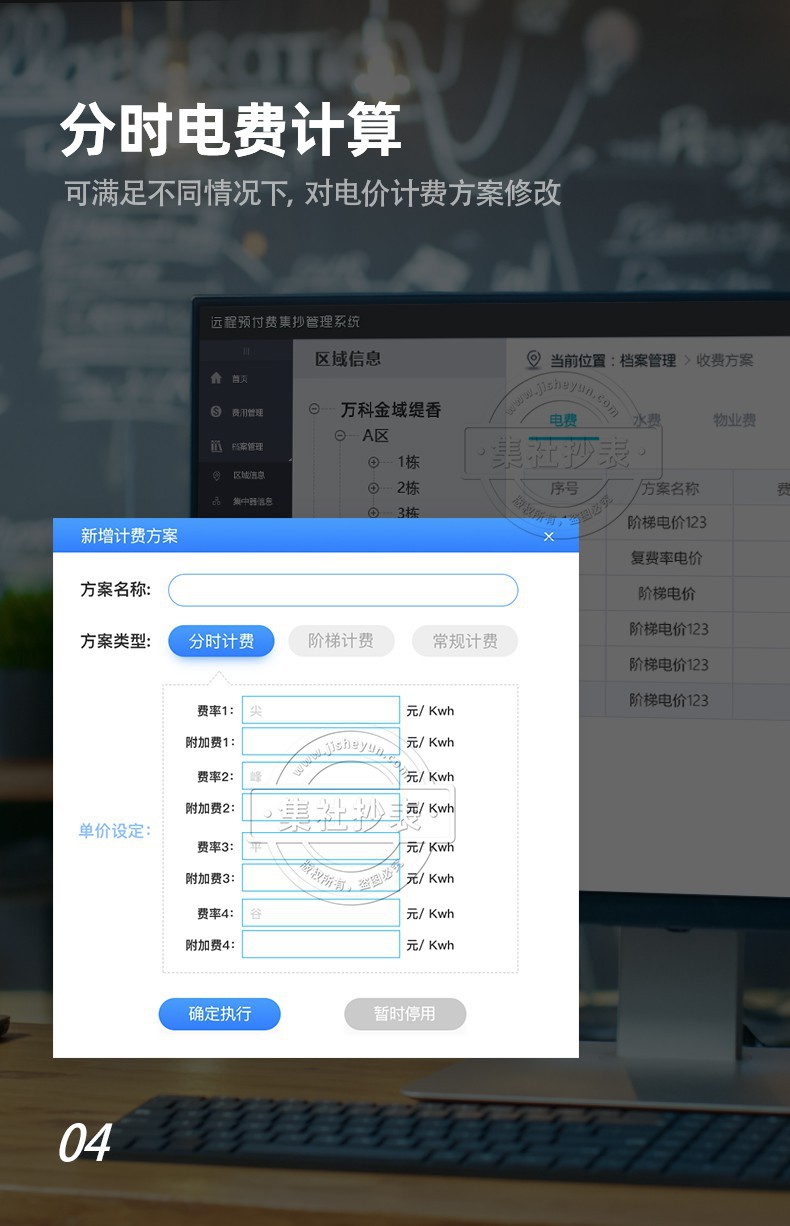
Task: Open concentrator information via its icon
Action: click(x=217, y=501)
